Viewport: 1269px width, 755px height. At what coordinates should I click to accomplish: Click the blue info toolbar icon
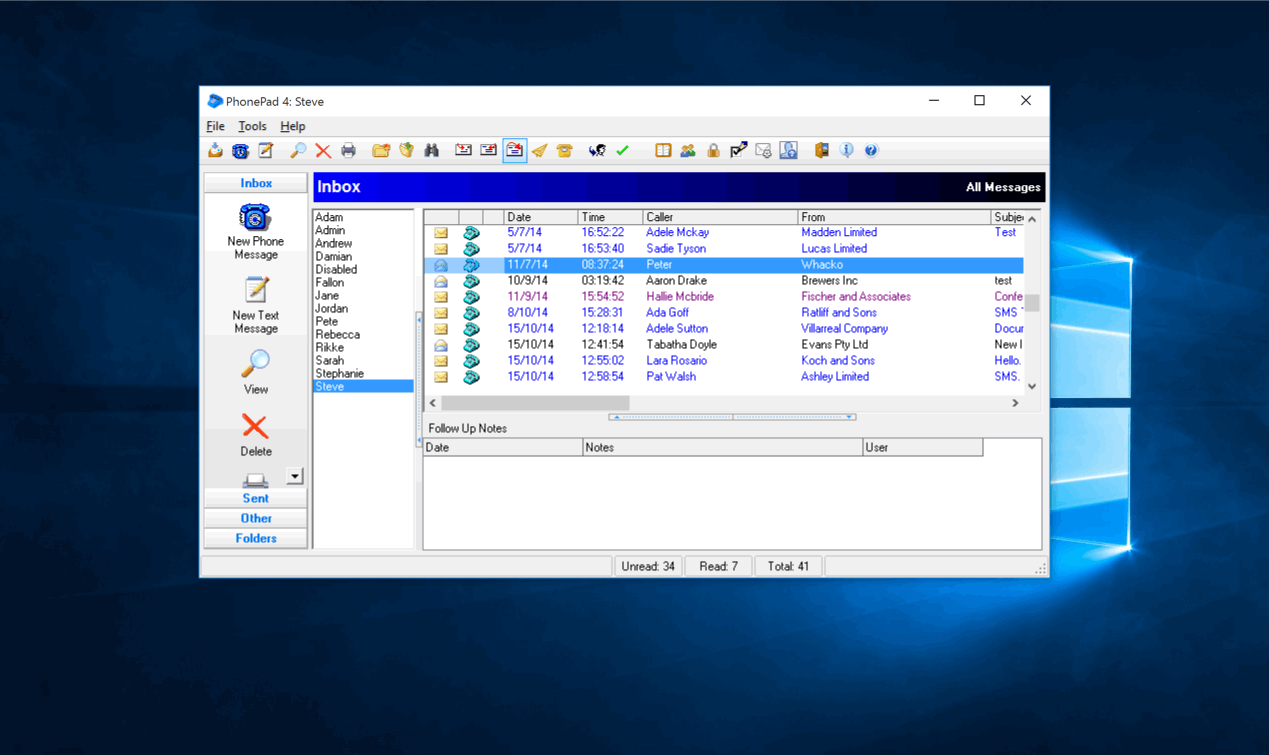pyautogui.click(x=846, y=151)
